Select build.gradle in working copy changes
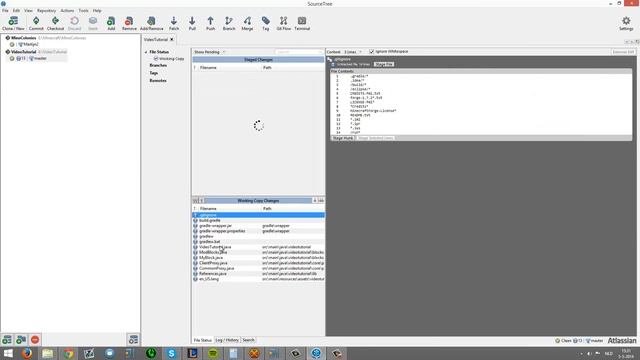640x360 pixels. coord(258,220)
